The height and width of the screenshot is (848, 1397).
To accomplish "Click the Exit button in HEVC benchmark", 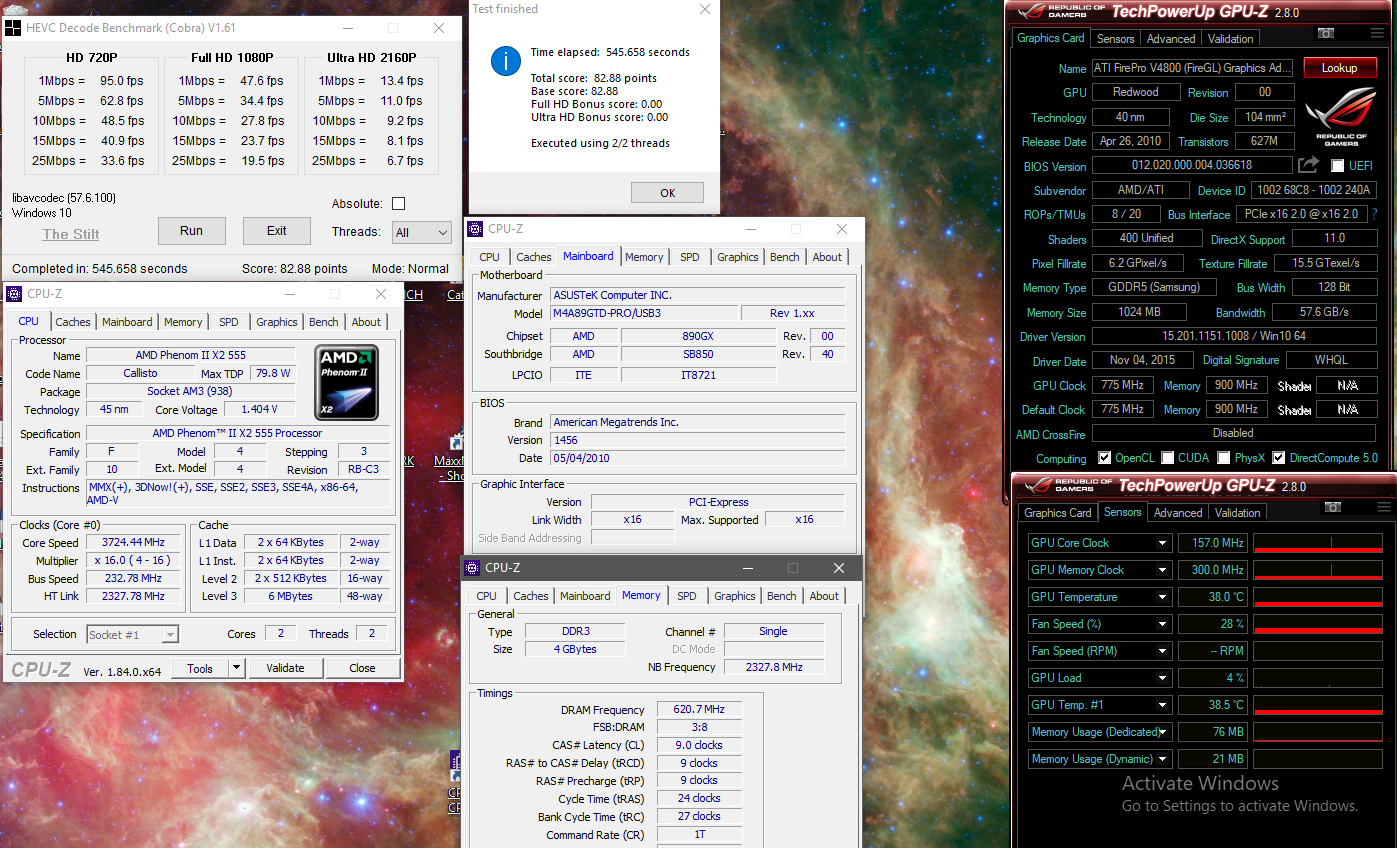I will point(277,231).
